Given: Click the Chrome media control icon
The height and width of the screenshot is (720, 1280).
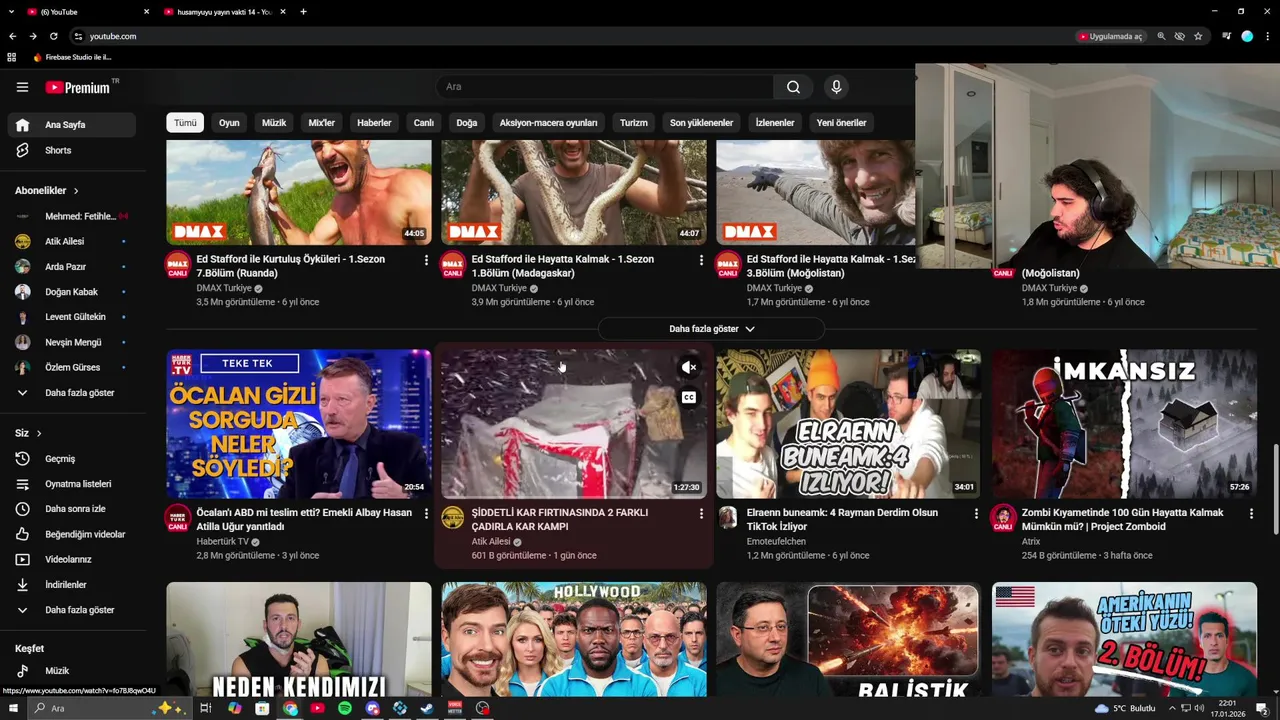Looking at the screenshot, I should tap(1226, 36).
